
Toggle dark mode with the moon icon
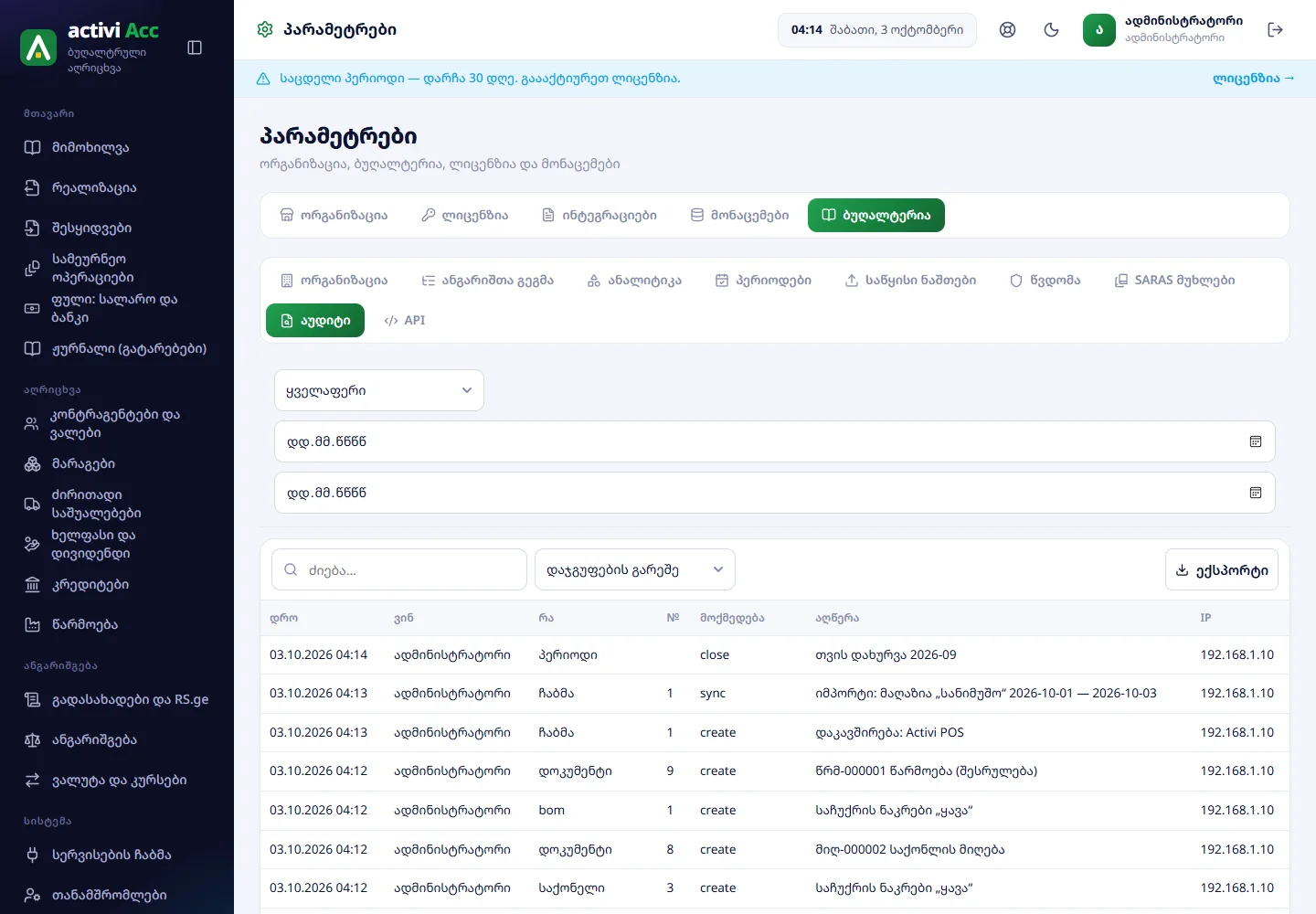point(1051,29)
